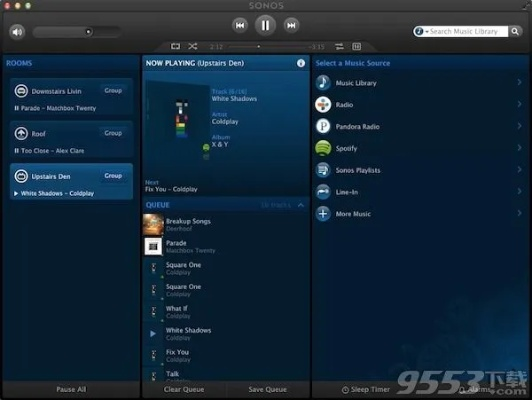Click Clear Queue button
Viewport: 532px width, 400px height.
coord(184,389)
